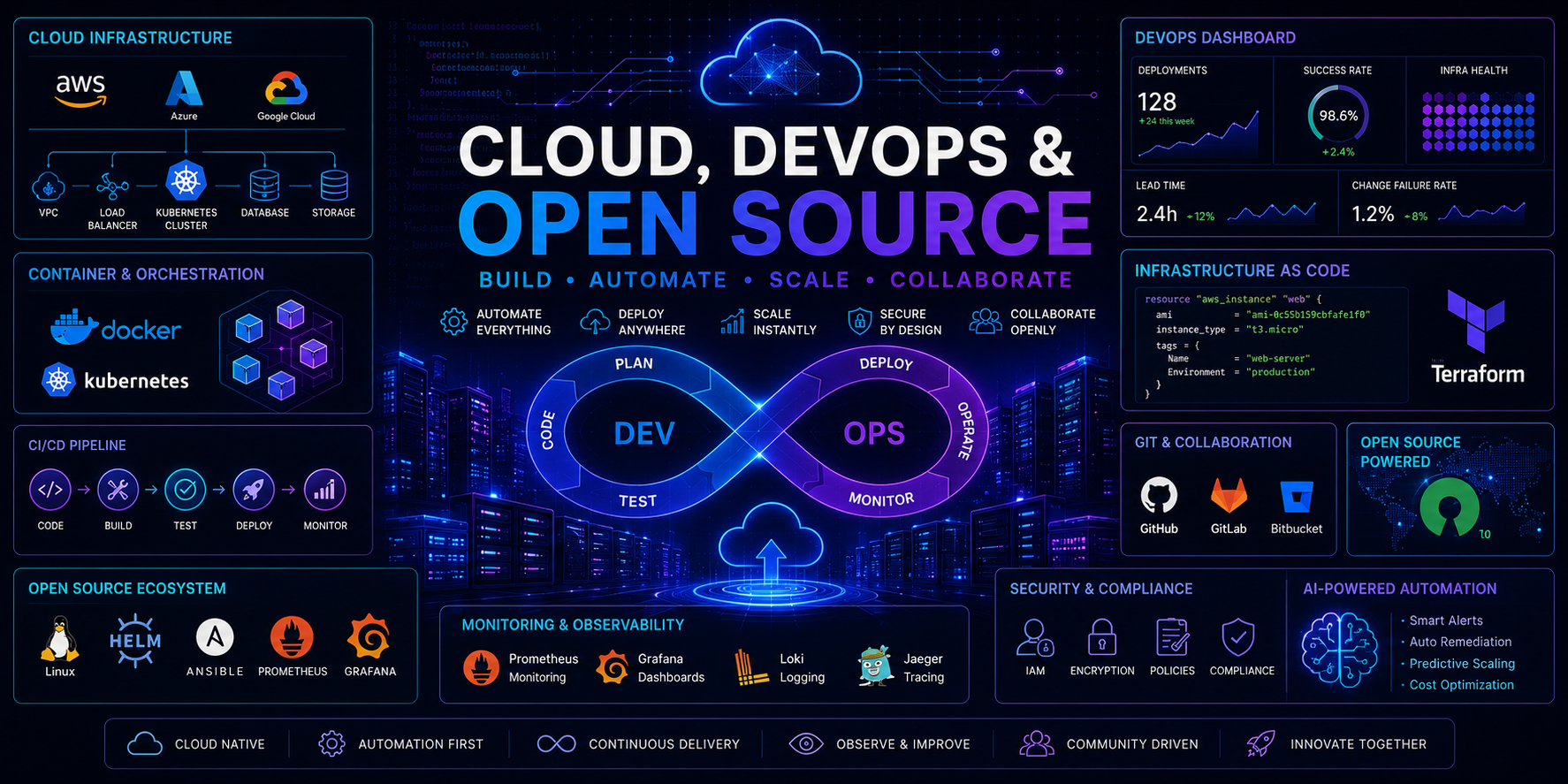Click the Jaeger Tracing mascot icon
1568x784 pixels.
pyautogui.click(x=875, y=666)
